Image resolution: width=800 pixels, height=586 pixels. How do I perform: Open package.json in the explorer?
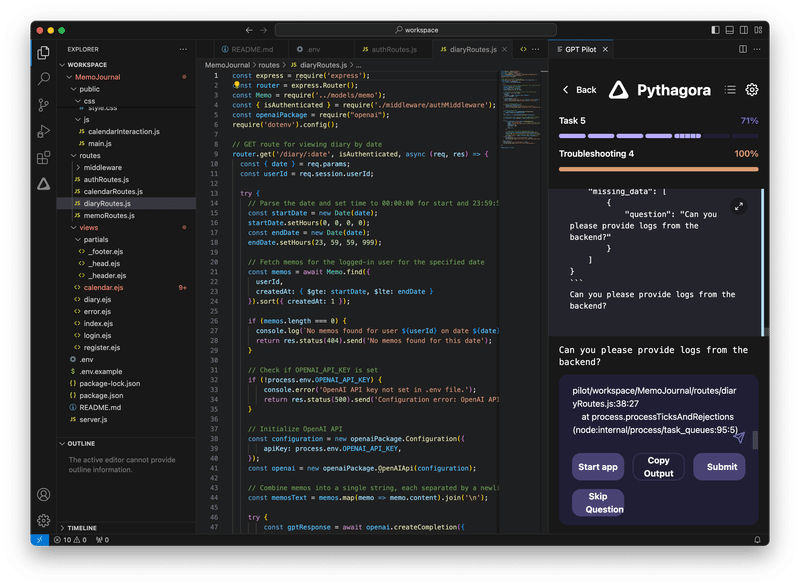coord(101,395)
